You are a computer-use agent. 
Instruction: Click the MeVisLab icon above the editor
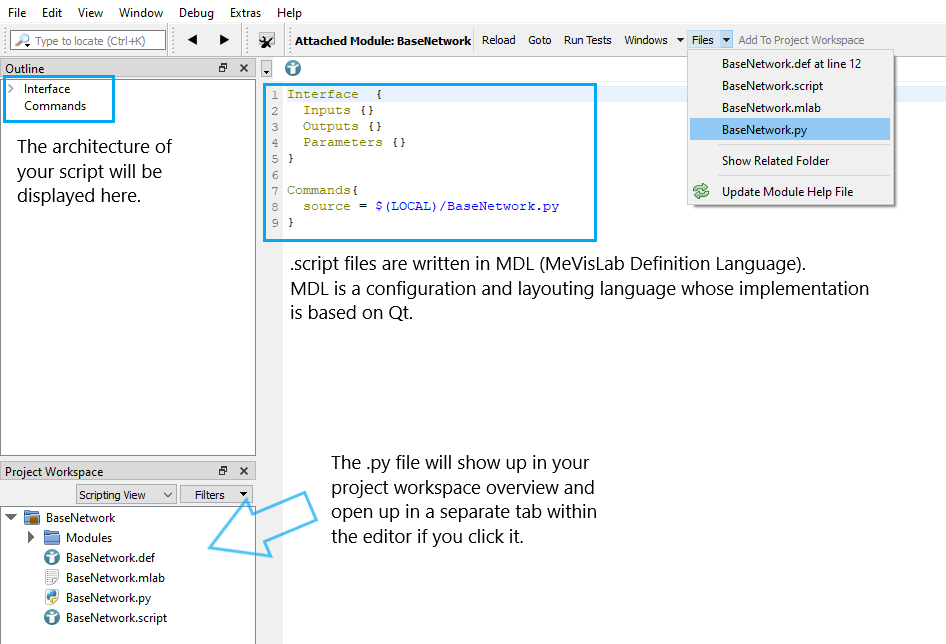[x=293, y=68]
